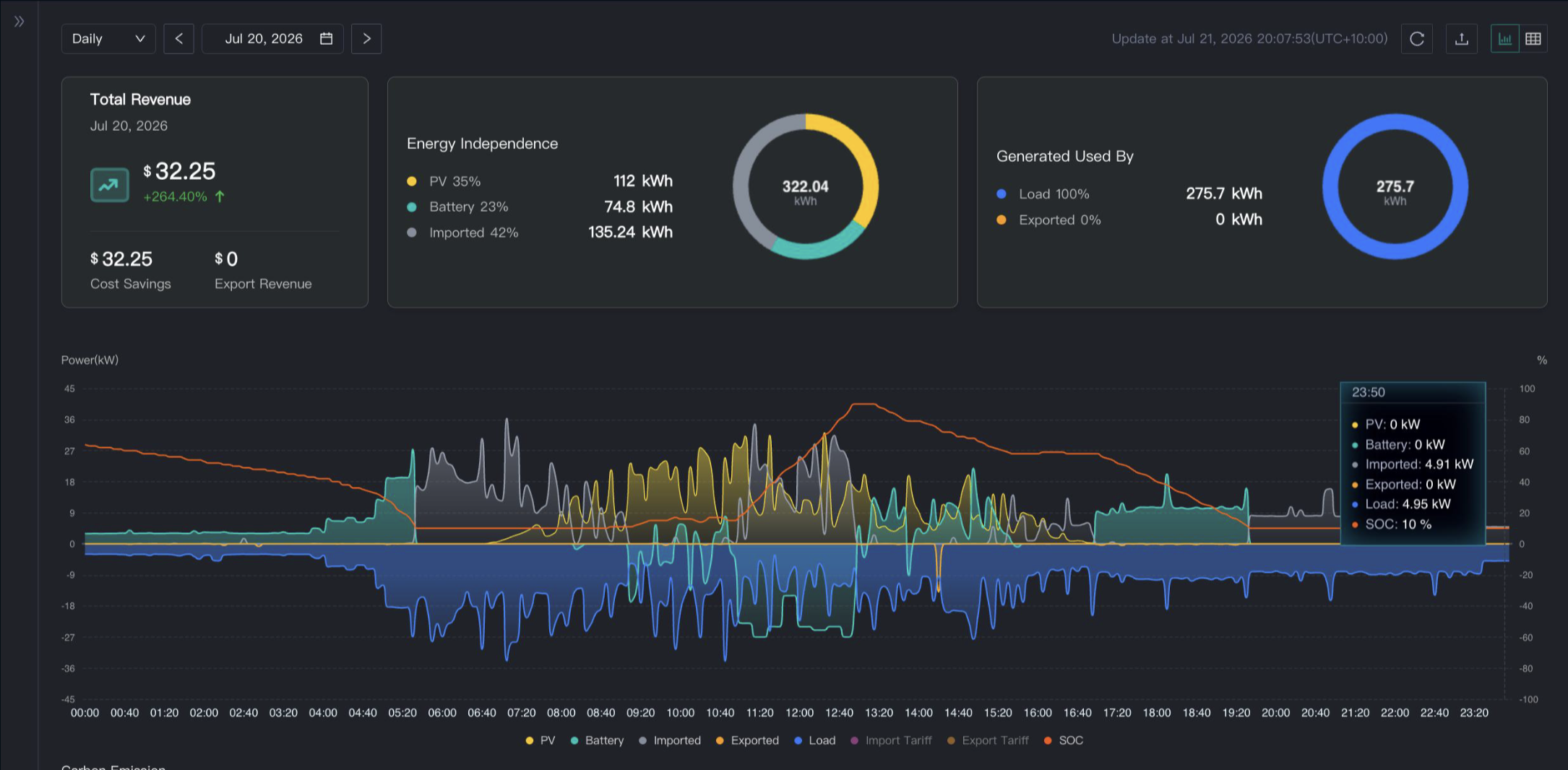Click the Load 100% legend entry

pos(1043,194)
